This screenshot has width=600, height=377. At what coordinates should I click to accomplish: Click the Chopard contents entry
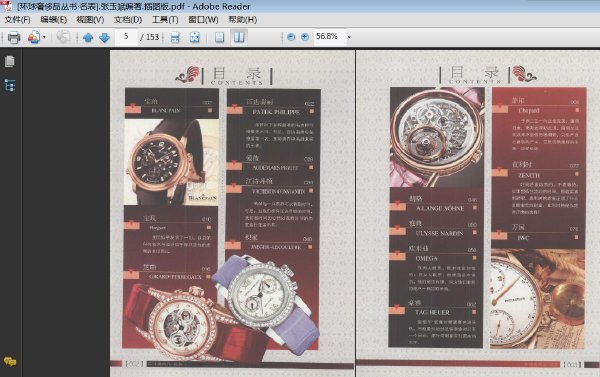(x=529, y=110)
